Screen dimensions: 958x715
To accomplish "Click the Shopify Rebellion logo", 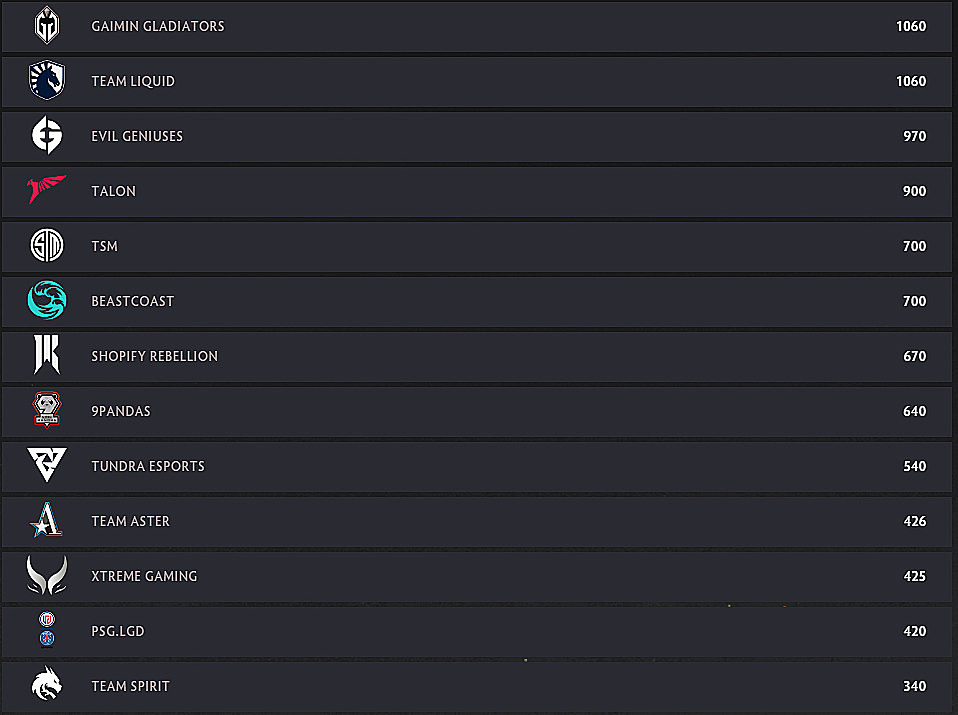I will (x=47, y=356).
